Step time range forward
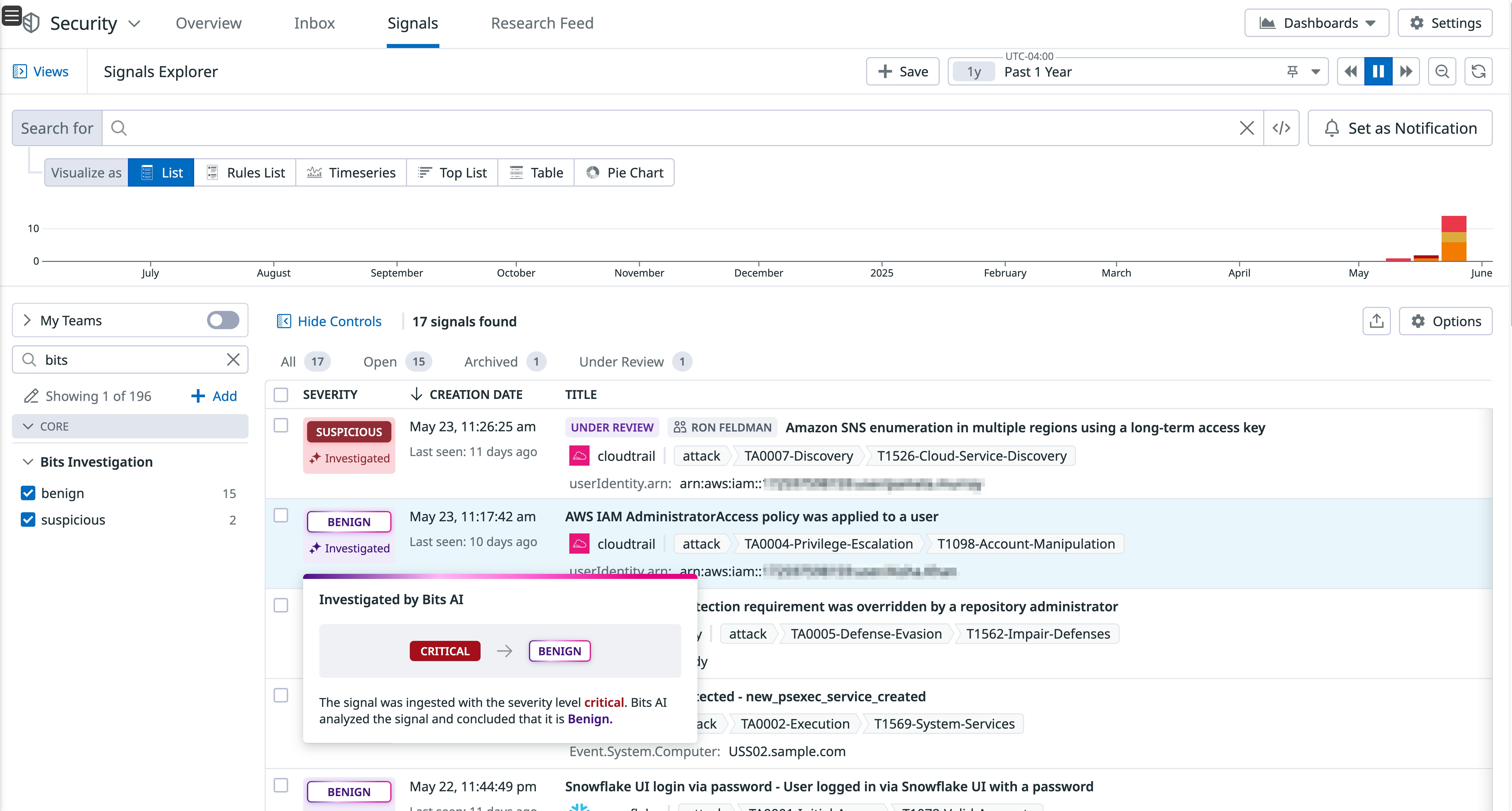Image resolution: width=1512 pixels, height=811 pixels. [x=1406, y=72]
